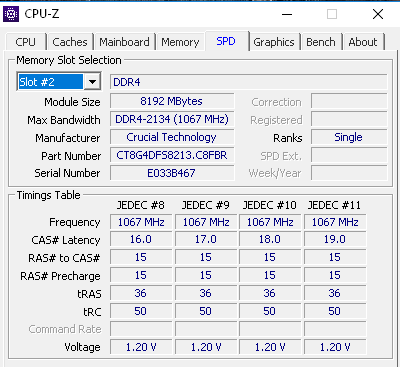400x367 pixels.
Task: Click CAS# Latency value 17.0
Action: pyautogui.click(x=206, y=240)
